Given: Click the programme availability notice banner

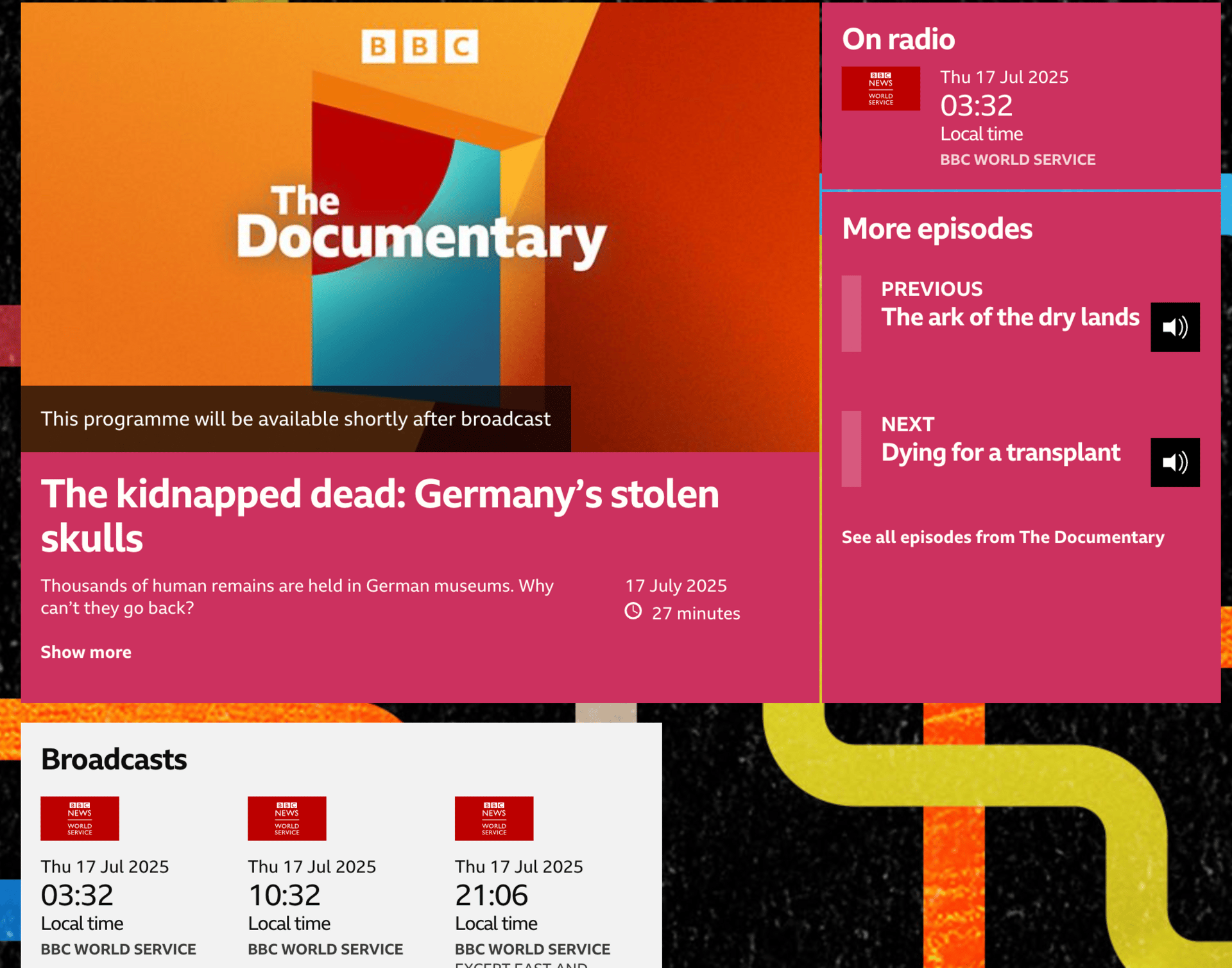Looking at the screenshot, I should (296, 419).
